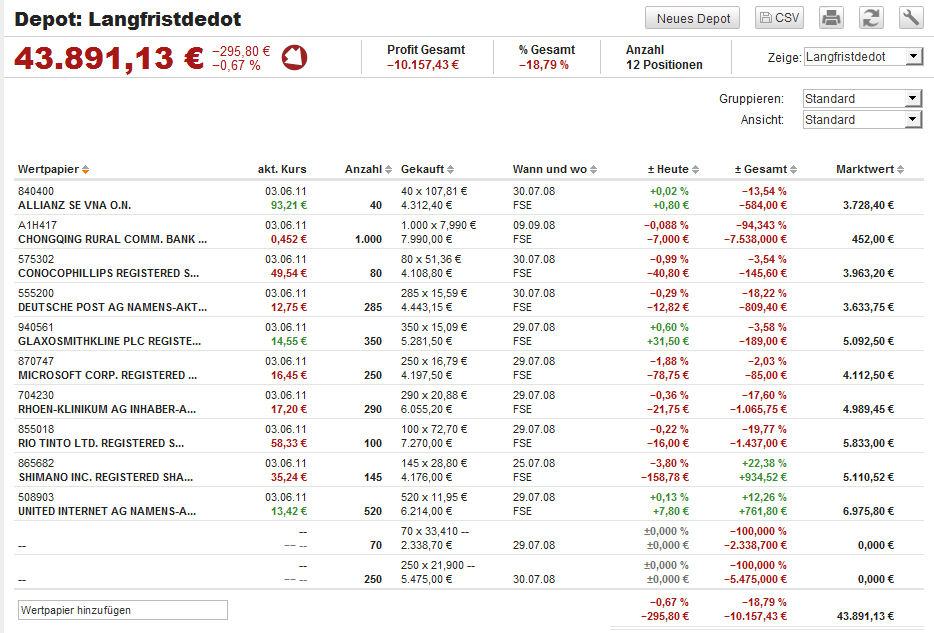934x633 pixels.
Task: Export the depot as CSV
Action: tap(780, 18)
